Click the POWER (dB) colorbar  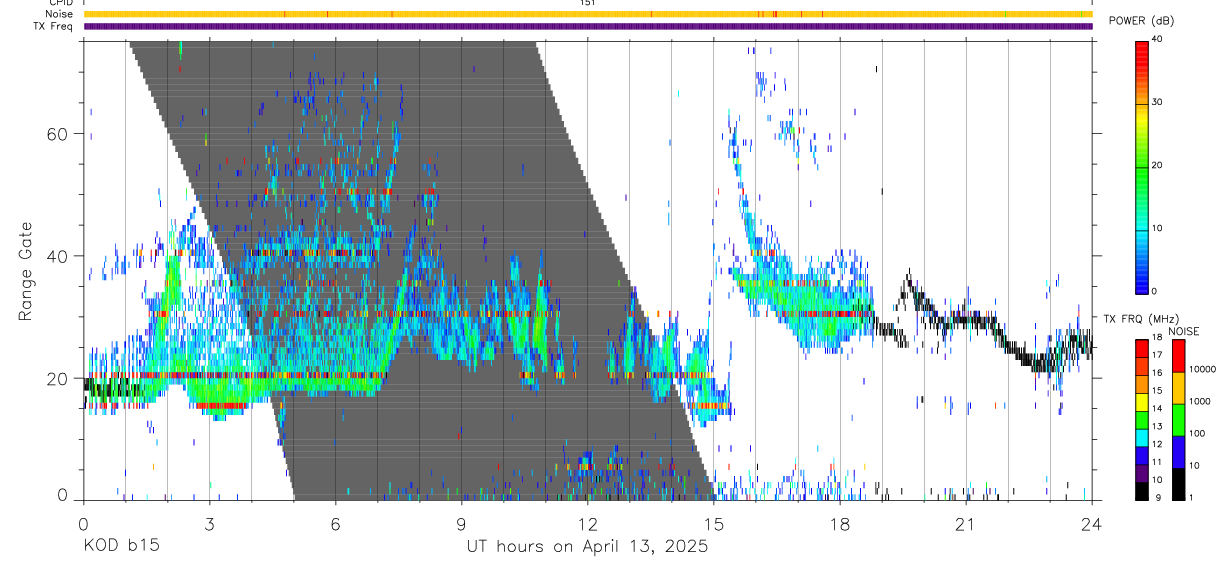click(x=1142, y=166)
